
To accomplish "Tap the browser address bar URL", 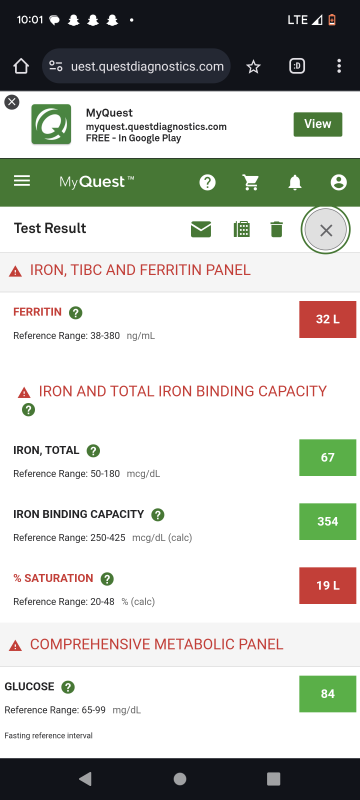I will (137, 66).
